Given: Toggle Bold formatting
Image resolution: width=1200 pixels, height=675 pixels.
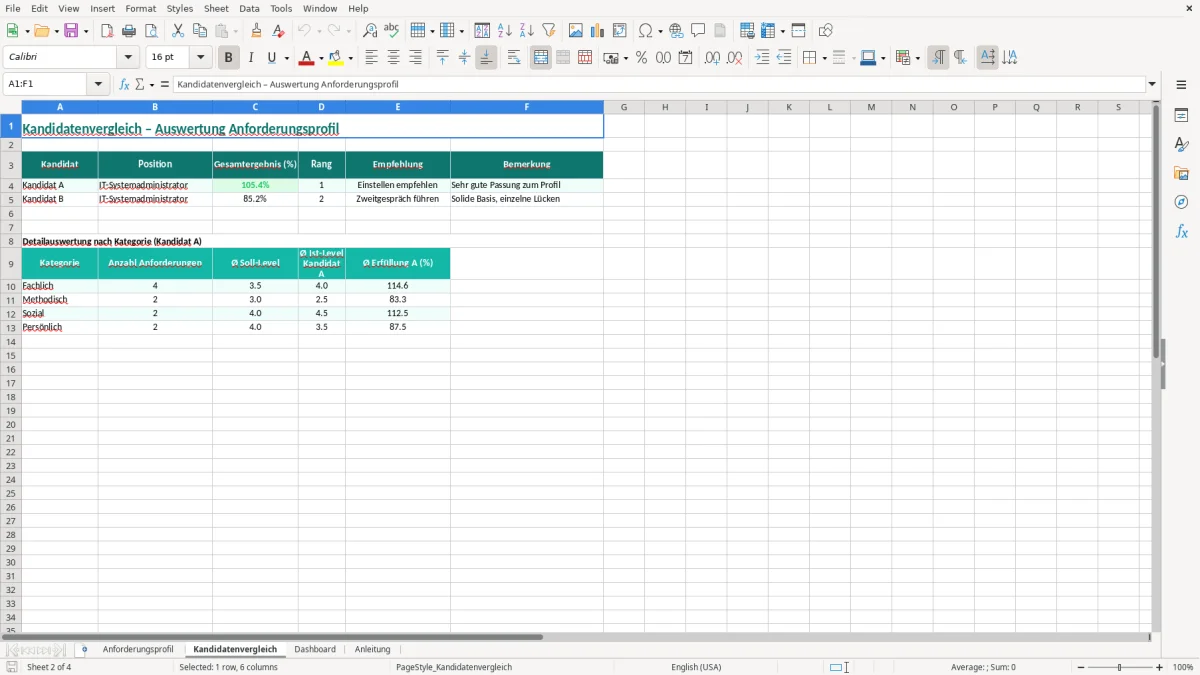Looking at the screenshot, I should [x=229, y=58].
